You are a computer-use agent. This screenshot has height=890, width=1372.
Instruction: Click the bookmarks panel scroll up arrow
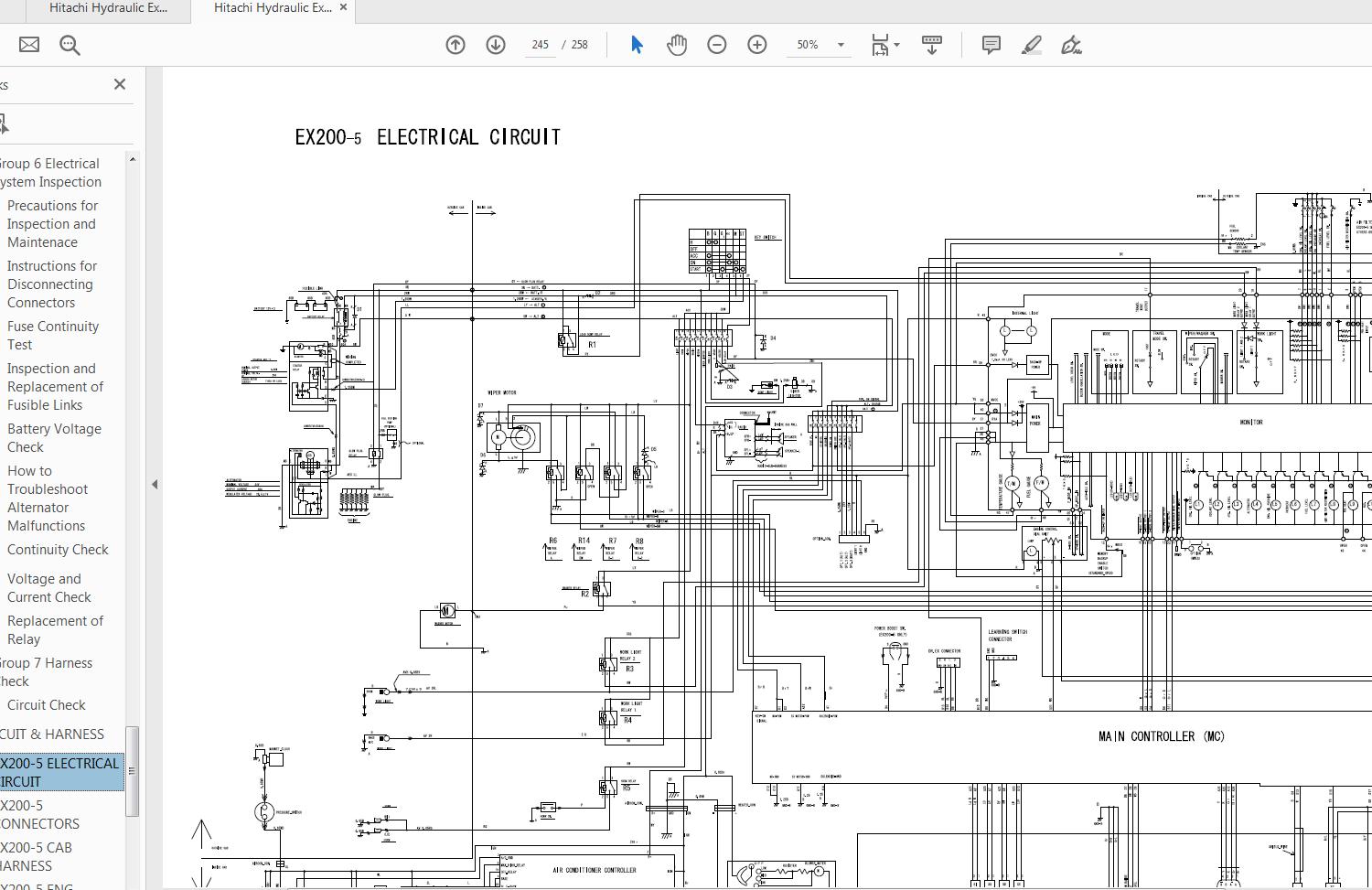coord(133,159)
